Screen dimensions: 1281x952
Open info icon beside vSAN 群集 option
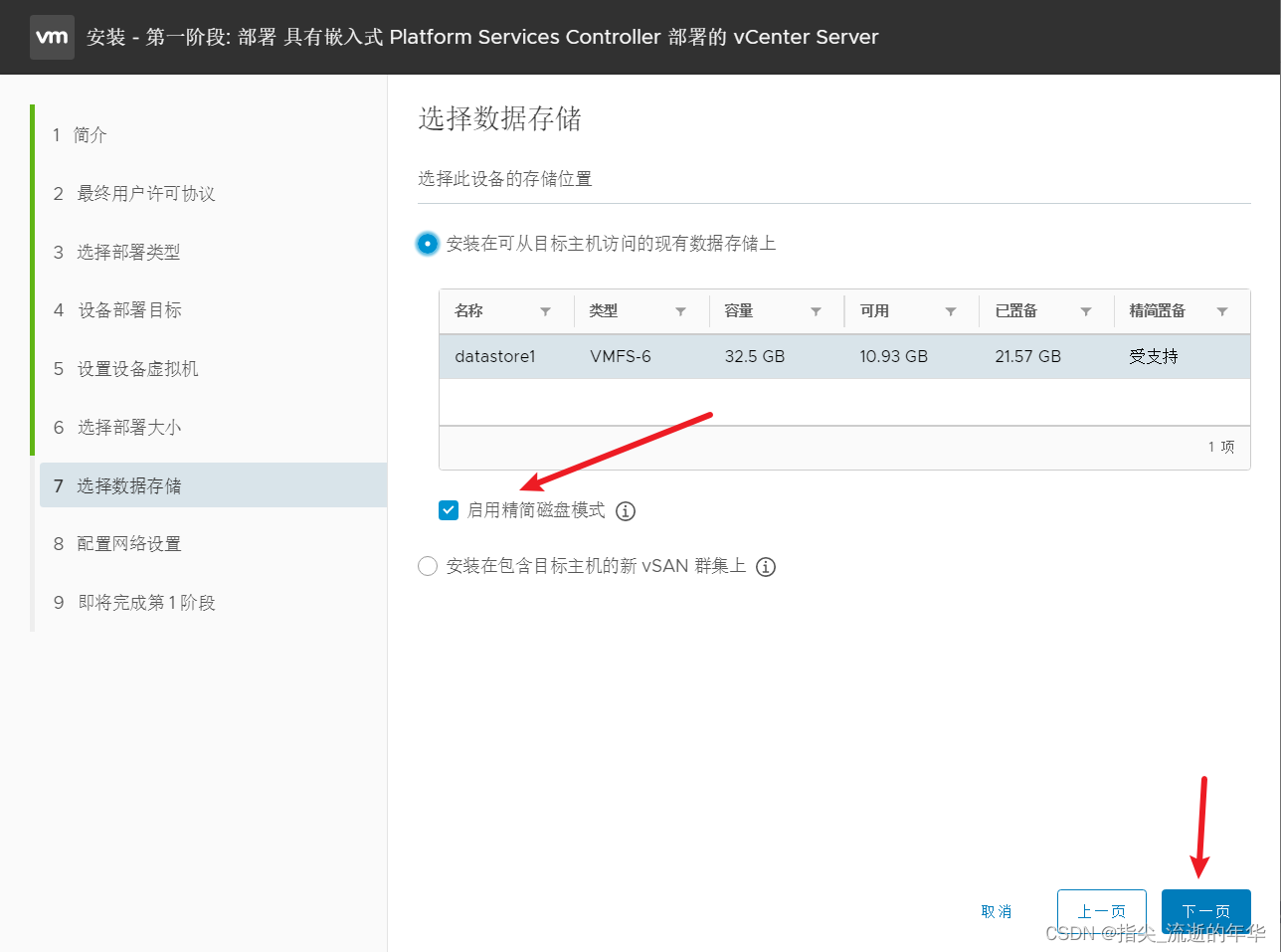pos(766,567)
